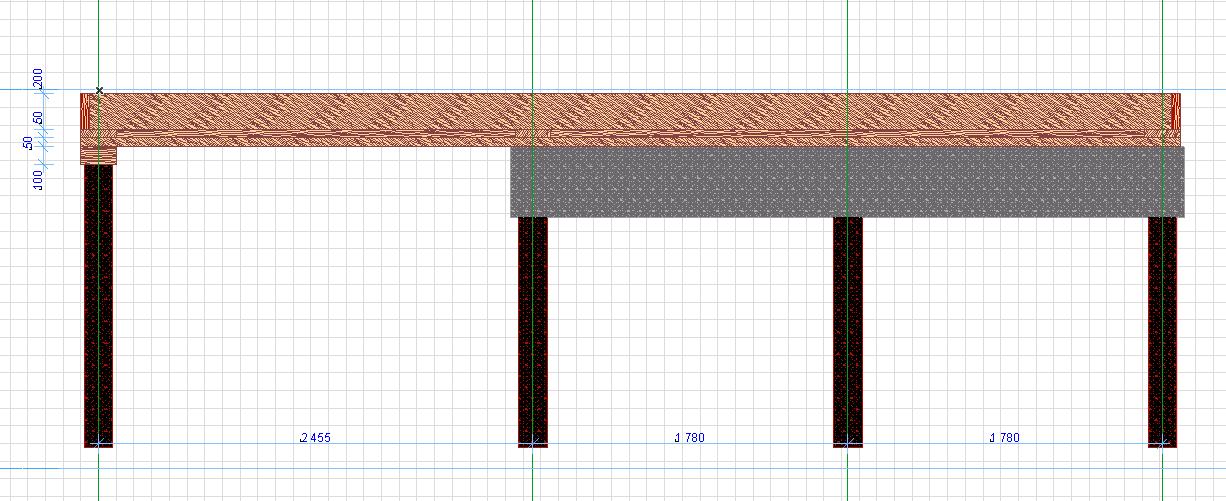Select the leftmost dark column
The height and width of the screenshot is (501, 1226).
coord(99,305)
